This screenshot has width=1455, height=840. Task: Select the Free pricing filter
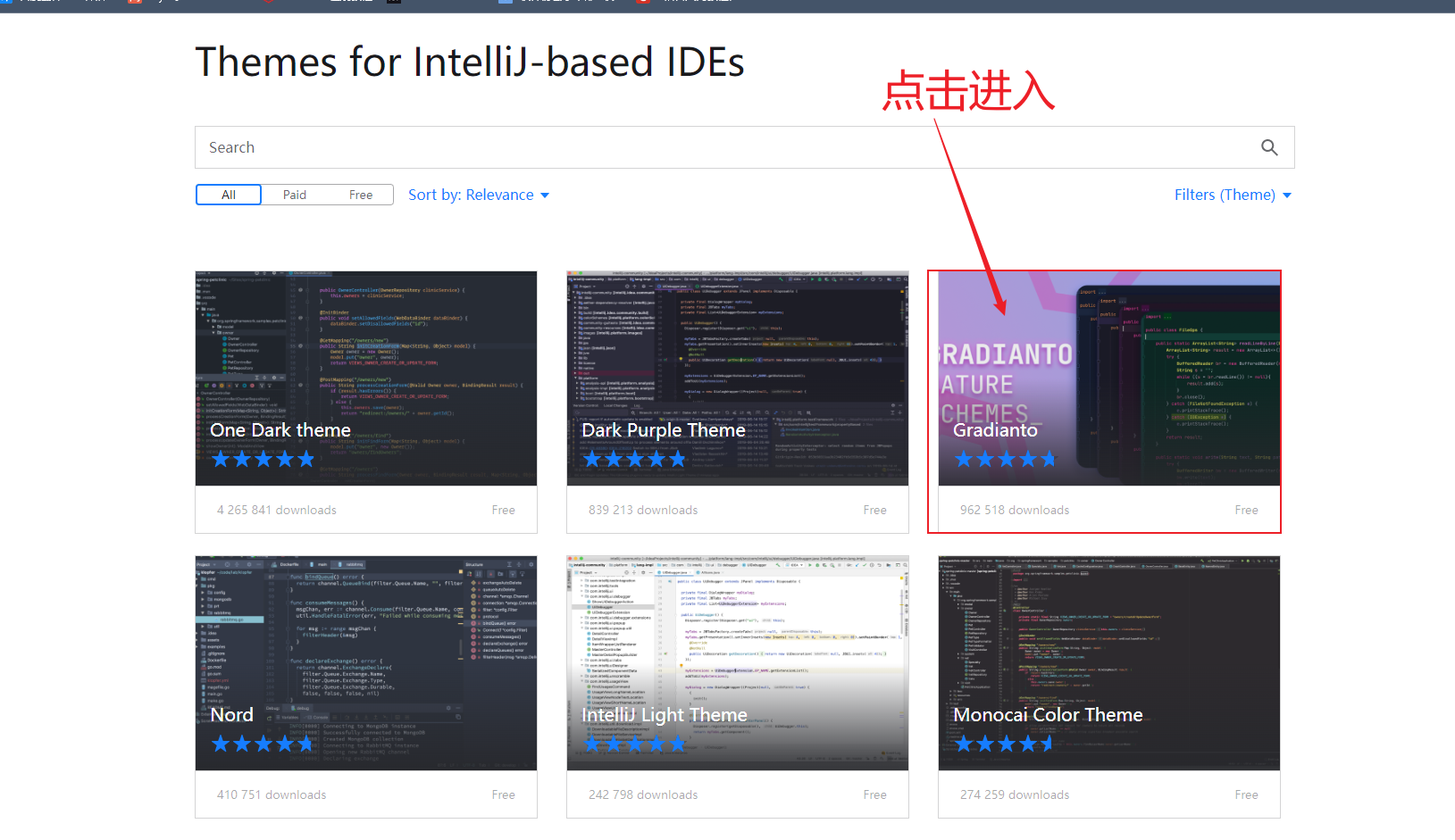coord(361,195)
